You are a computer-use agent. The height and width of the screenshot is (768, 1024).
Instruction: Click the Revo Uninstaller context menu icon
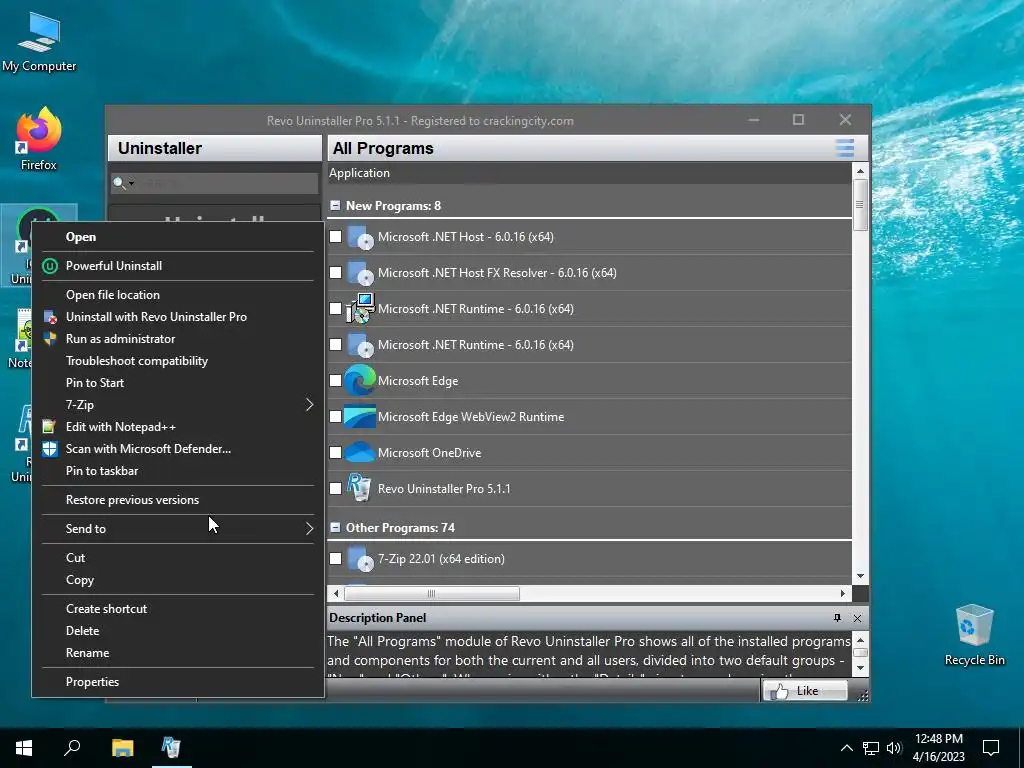click(x=50, y=317)
